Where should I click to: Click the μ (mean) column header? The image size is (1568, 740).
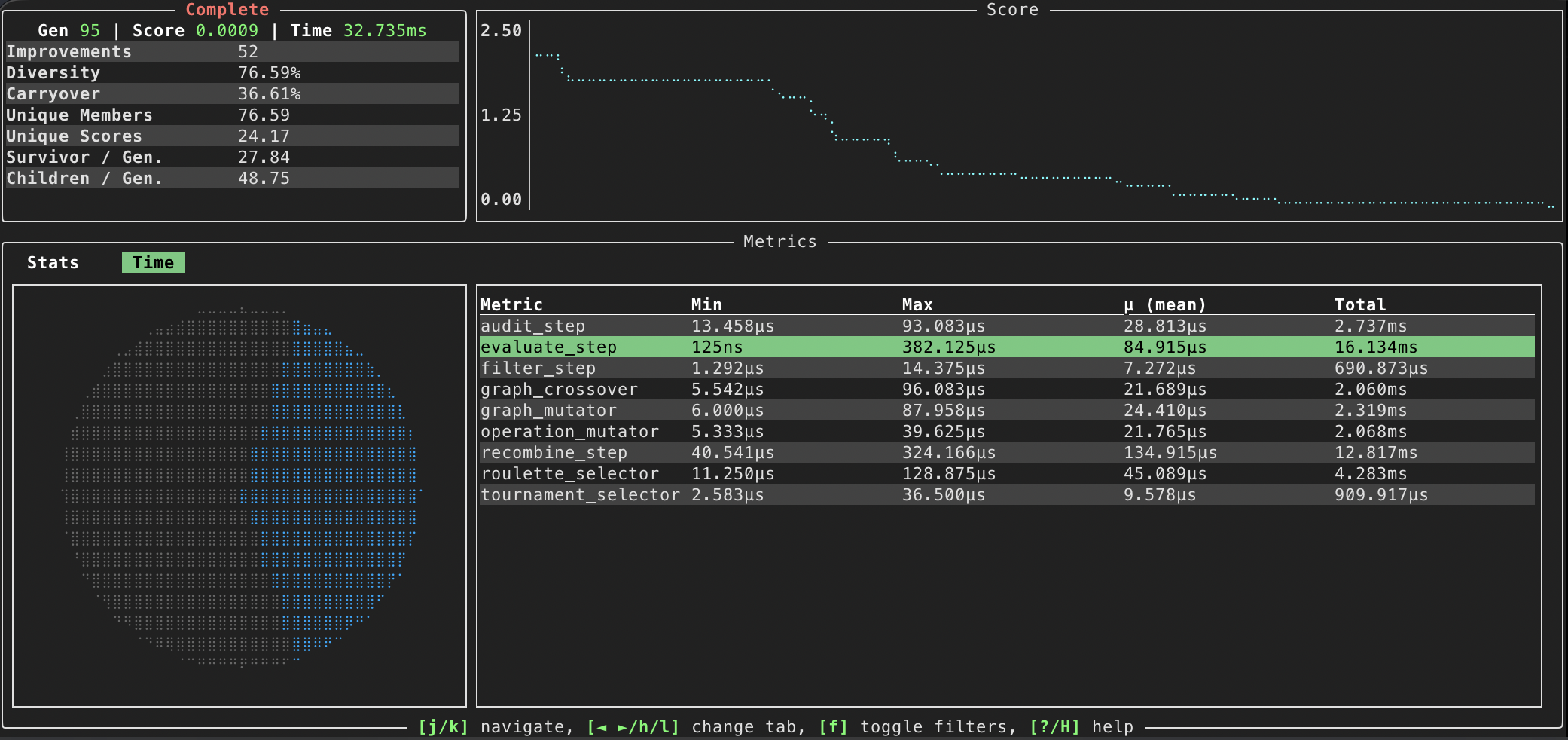click(1164, 304)
